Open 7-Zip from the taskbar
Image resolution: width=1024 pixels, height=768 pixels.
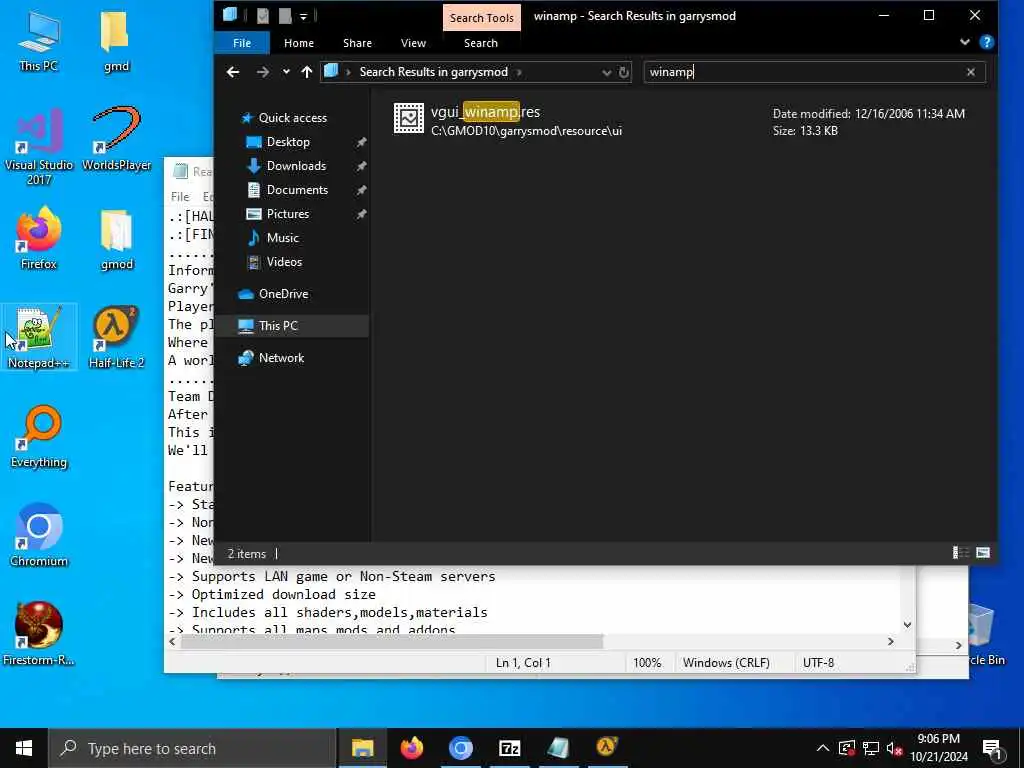(509, 748)
